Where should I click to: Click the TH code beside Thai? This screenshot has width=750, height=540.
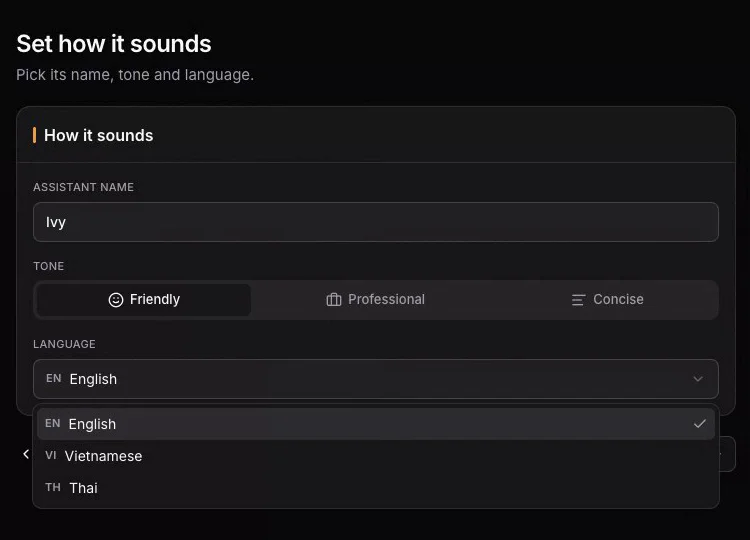(x=53, y=487)
